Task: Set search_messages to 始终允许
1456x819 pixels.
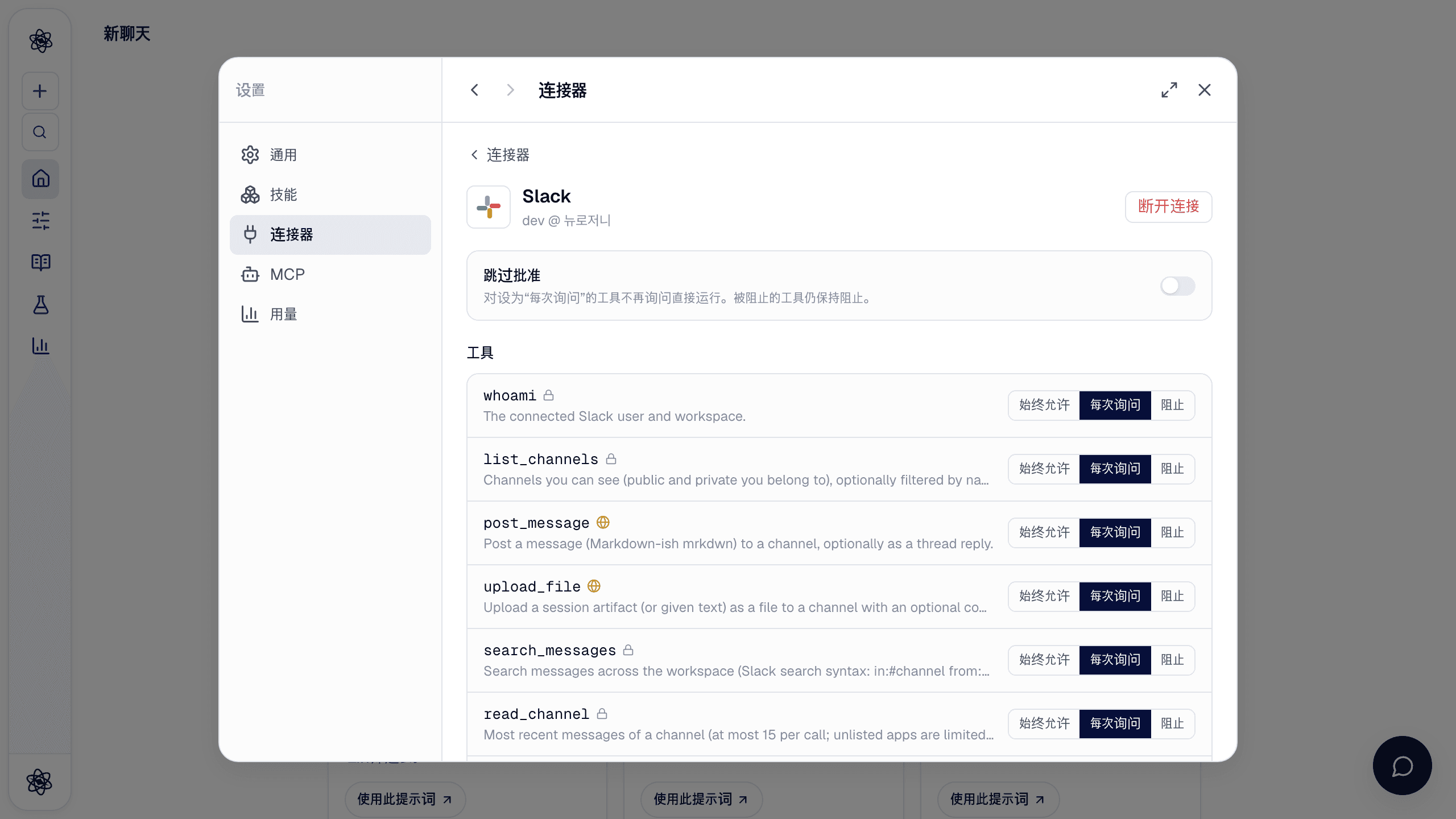Action: pos(1044,660)
